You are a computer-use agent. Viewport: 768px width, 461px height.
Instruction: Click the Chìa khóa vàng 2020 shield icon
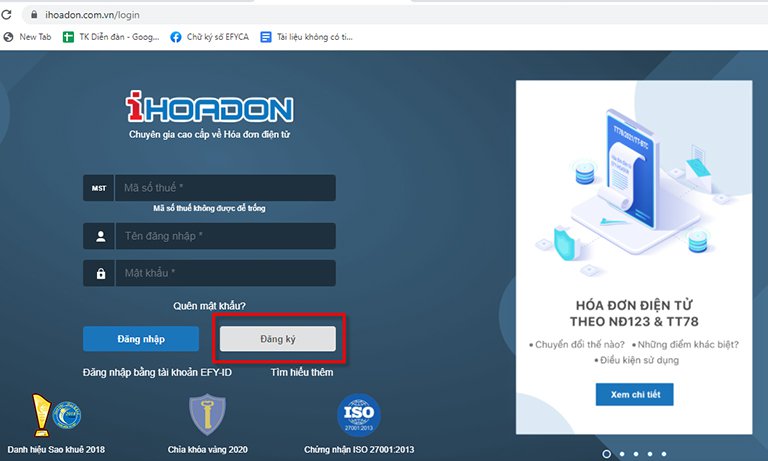(x=206, y=416)
